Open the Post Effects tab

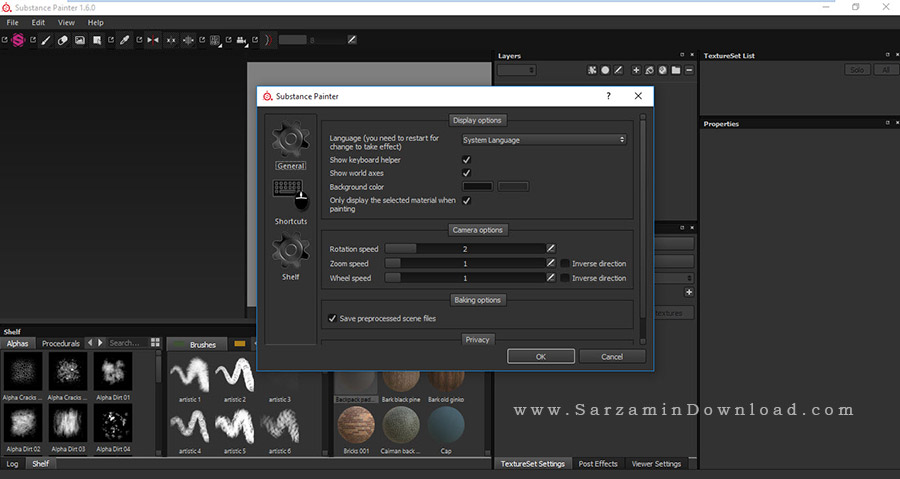tap(598, 464)
